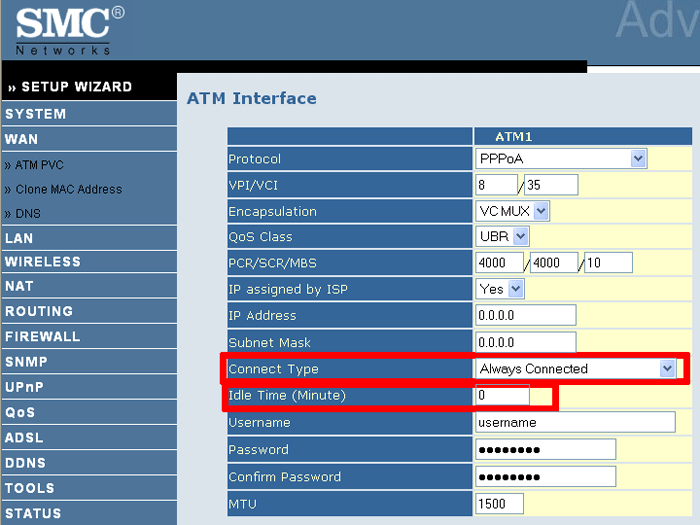Select the ATM PVC submenu link
Screen dimensions: 700x525
(x=39, y=165)
